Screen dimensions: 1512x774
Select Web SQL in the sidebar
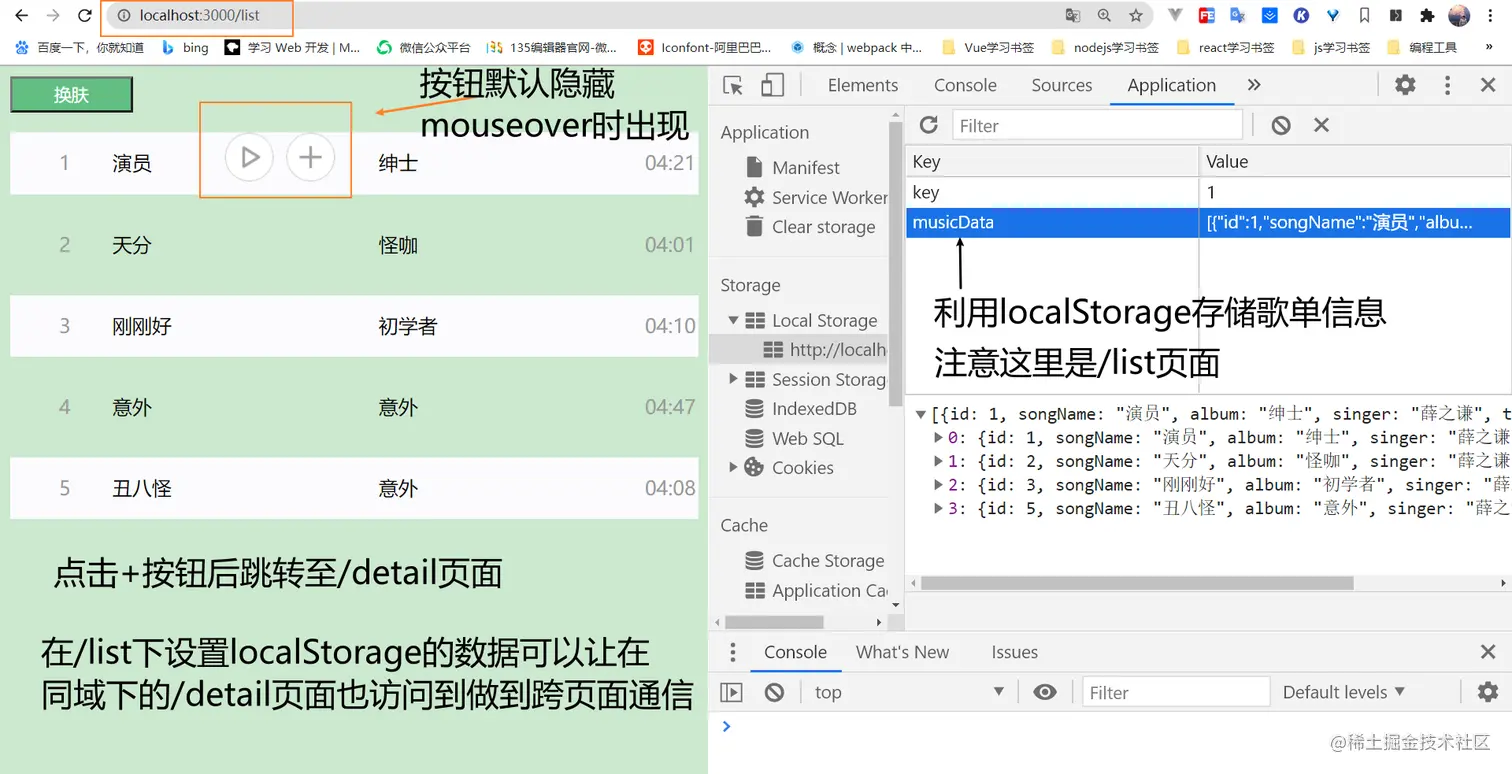pyautogui.click(x=794, y=439)
